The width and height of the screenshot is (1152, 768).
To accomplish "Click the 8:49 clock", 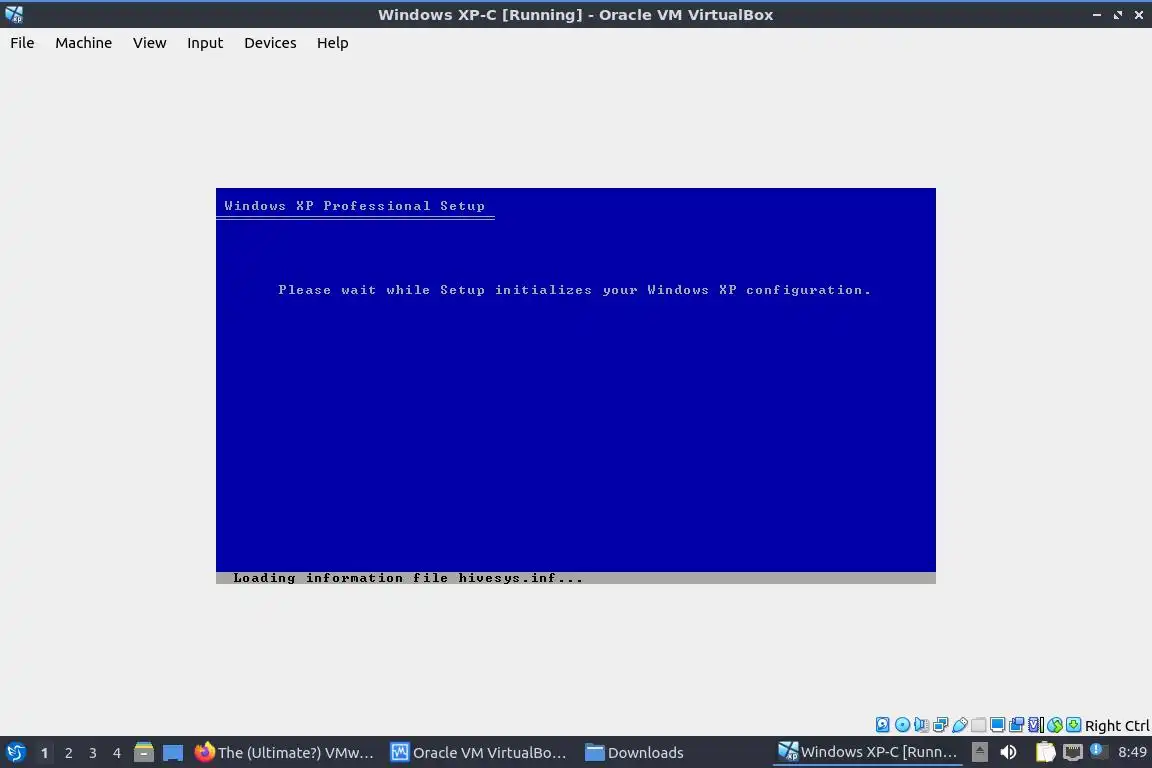I will point(1132,752).
